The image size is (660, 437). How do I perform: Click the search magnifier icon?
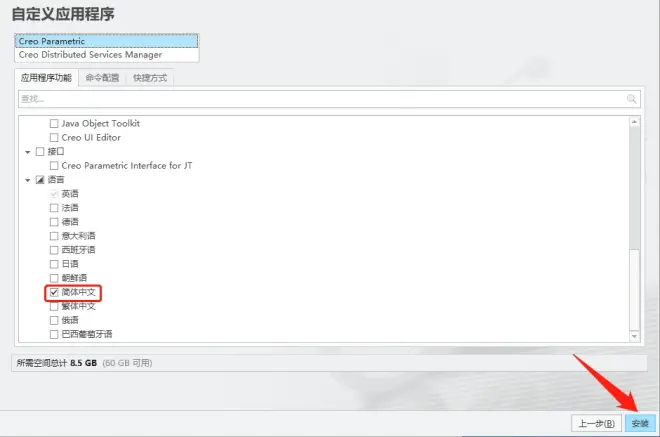[x=631, y=99]
